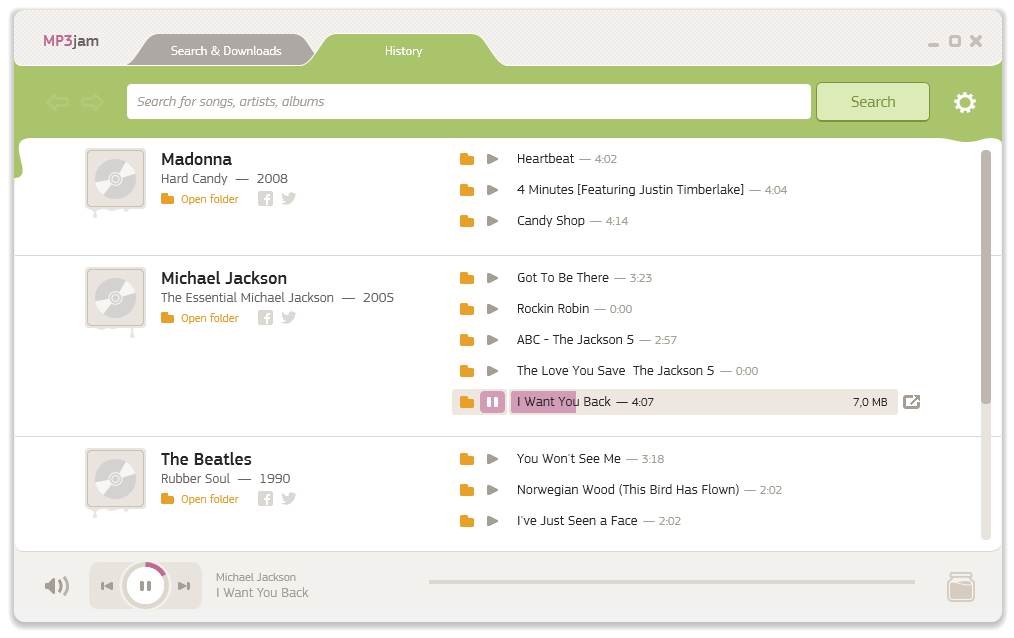1014x638 pixels.
Task: Share Michael Jackson album on Facebook
Action: pyautogui.click(x=265, y=317)
